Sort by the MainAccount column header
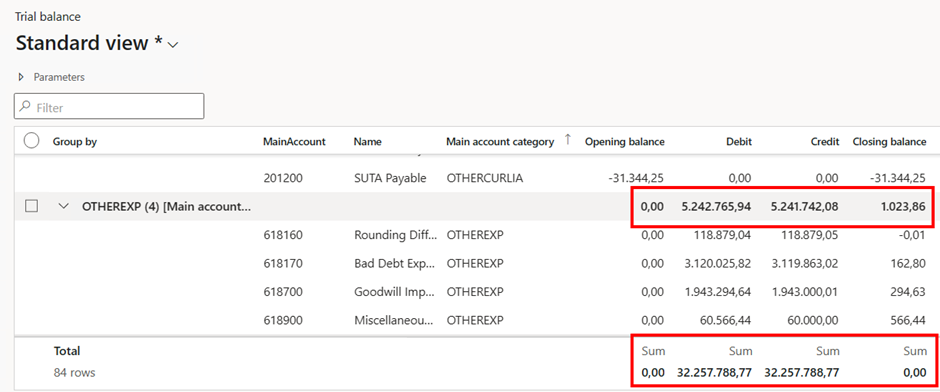The height and width of the screenshot is (392, 940). click(x=294, y=142)
